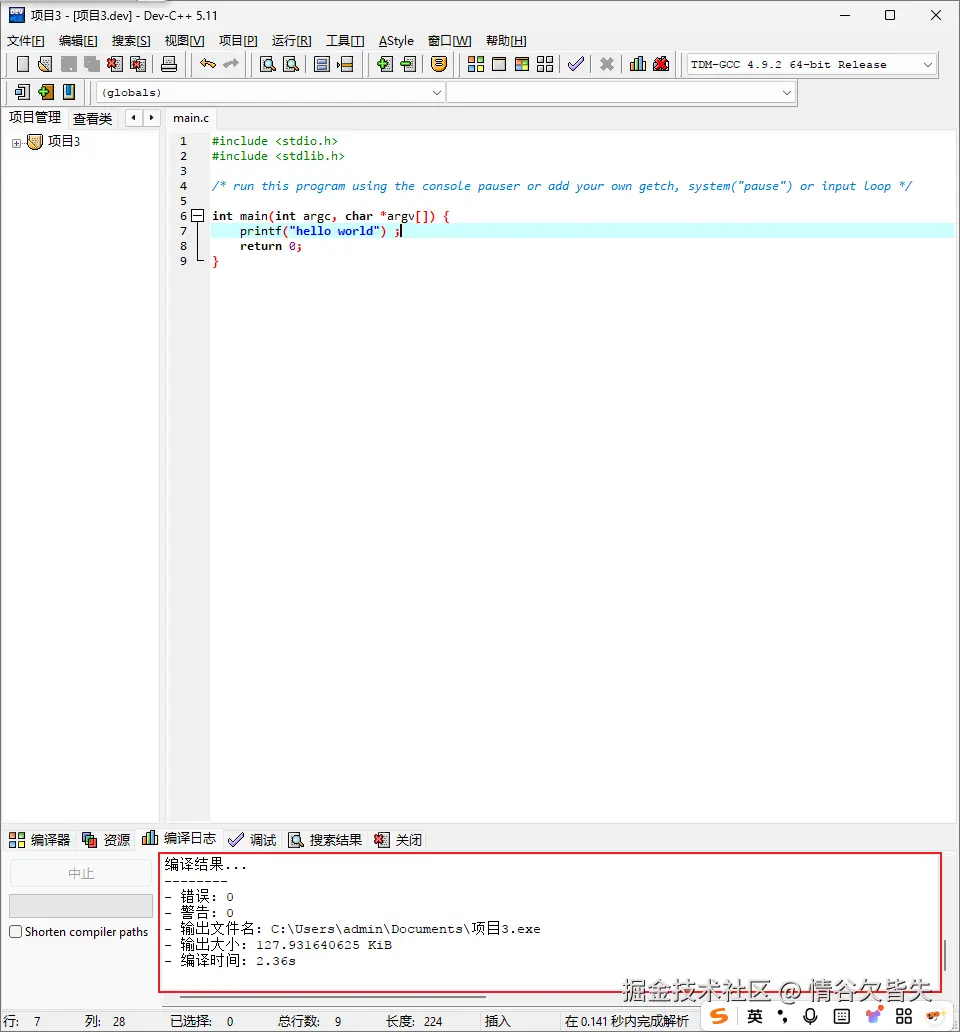Screen dimensions: 960x1032
Task: Click the Sogou microphone voice input icon
Action: click(x=810, y=1016)
